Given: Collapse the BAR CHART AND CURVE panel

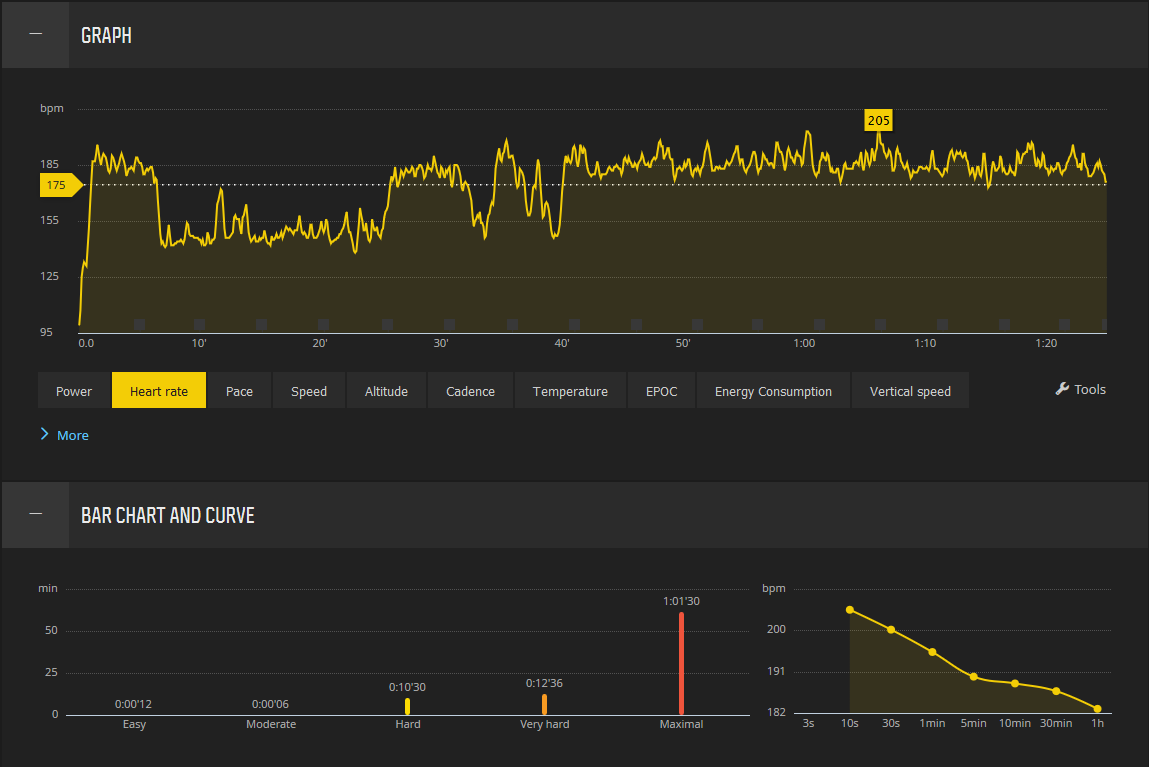Looking at the screenshot, I should coord(34,514).
